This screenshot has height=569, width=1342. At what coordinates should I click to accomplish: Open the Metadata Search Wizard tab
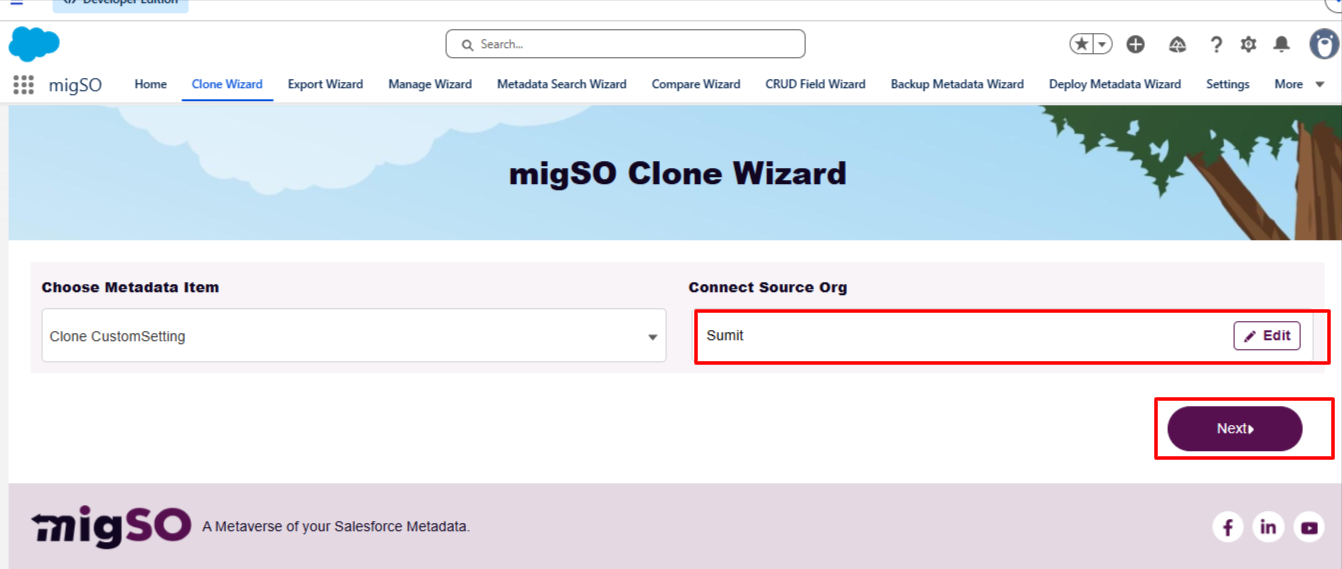coord(562,84)
